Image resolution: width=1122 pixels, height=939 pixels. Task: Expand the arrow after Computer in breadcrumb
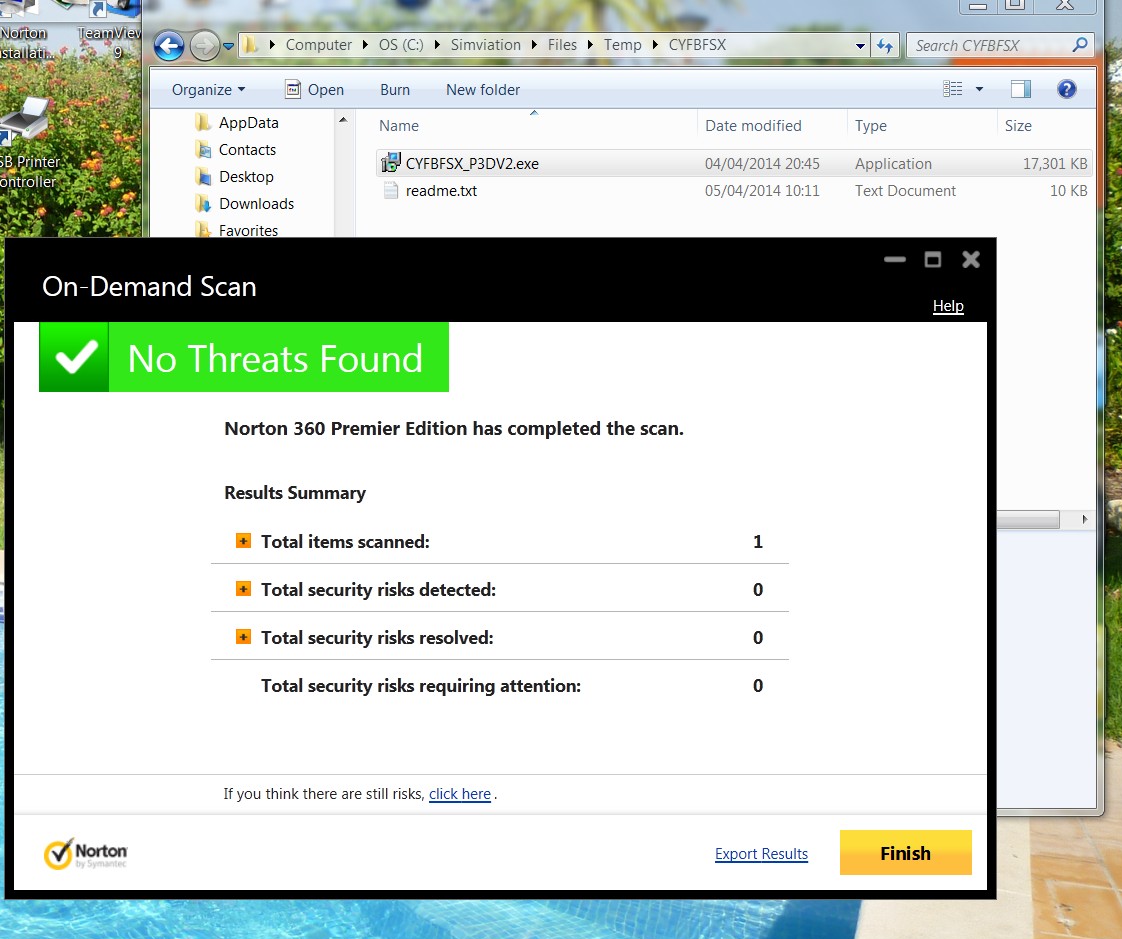coord(365,45)
